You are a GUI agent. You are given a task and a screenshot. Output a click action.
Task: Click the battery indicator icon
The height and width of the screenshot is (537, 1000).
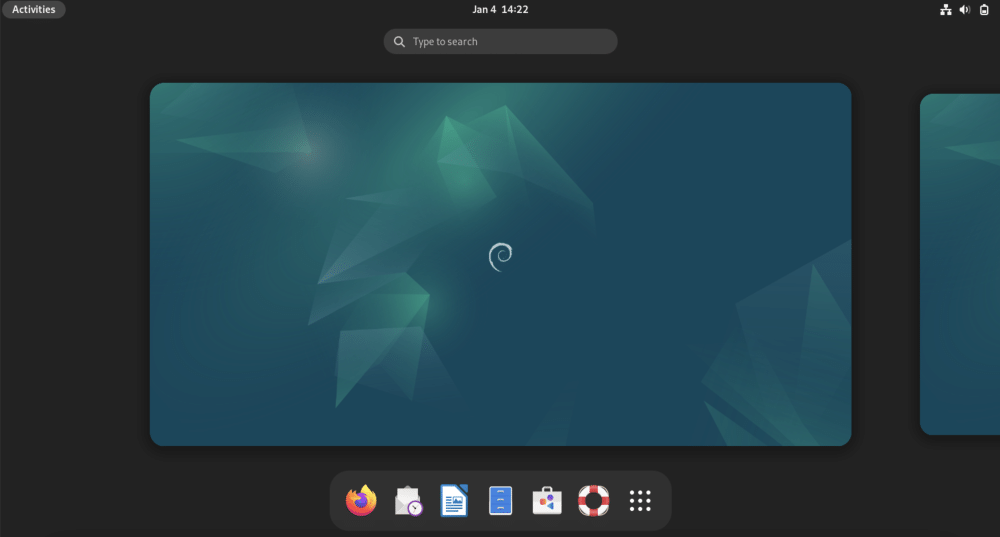click(x=984, y=10)
